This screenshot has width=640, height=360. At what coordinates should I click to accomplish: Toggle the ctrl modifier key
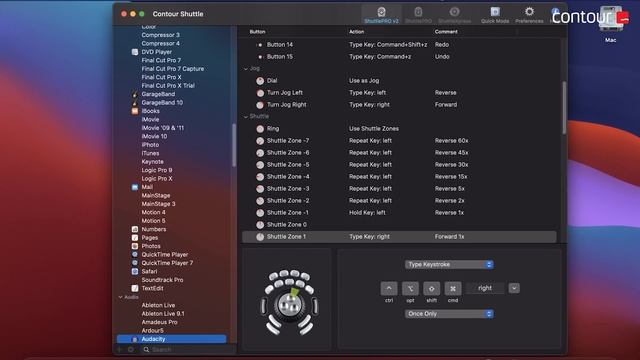389,288
